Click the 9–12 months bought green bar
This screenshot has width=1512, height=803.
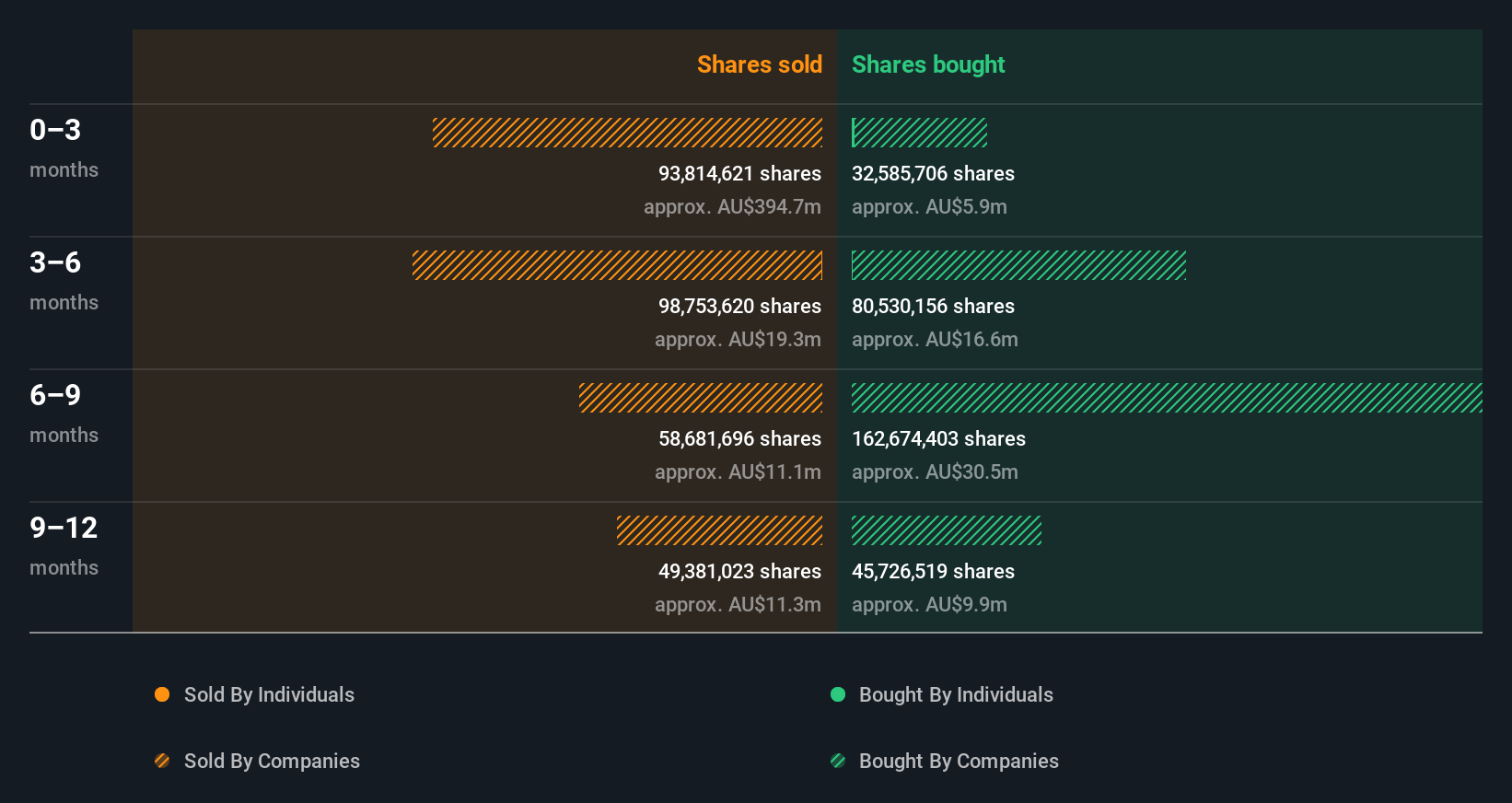click(947, 530)
